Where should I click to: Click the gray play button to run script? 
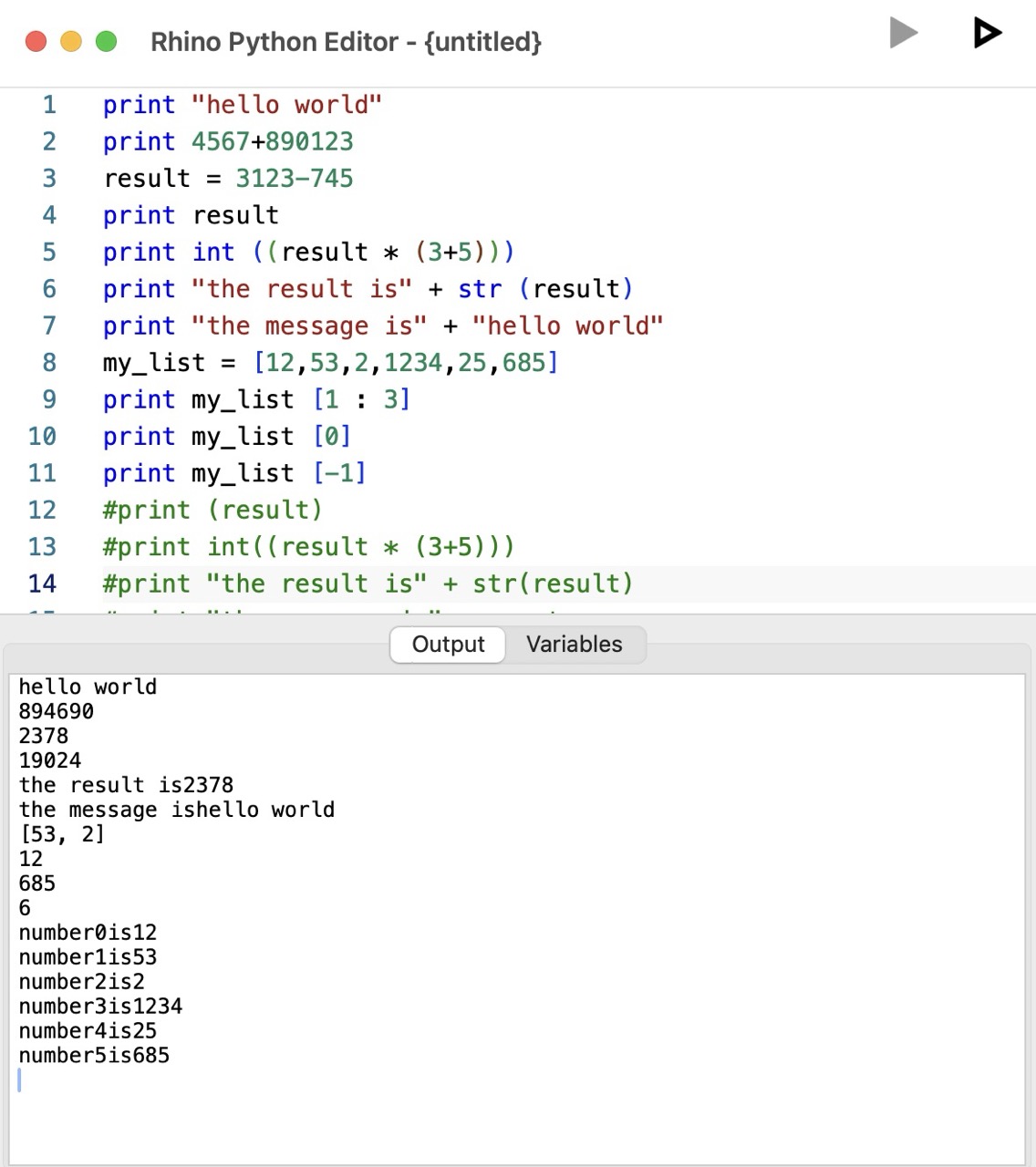click(x=903, y=32)
